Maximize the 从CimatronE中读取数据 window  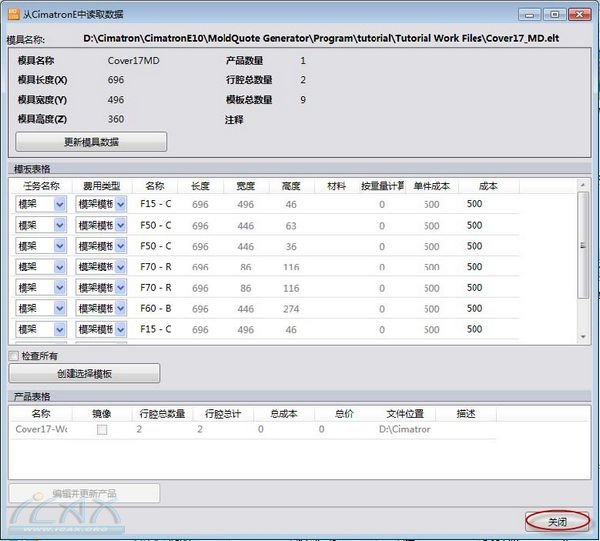coord(554,15)
